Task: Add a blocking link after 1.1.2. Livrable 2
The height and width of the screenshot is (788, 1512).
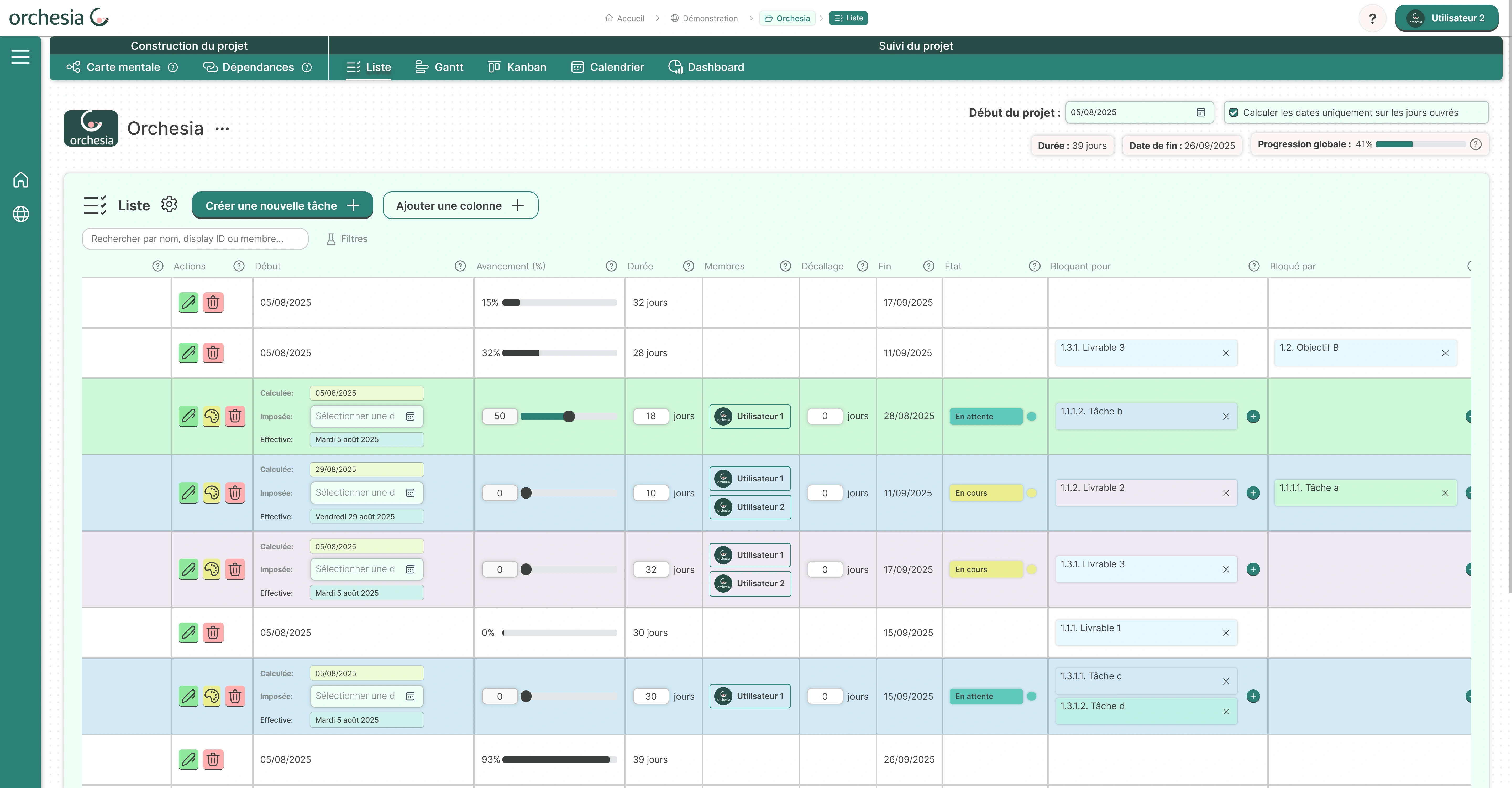Action: point(1253,493)
